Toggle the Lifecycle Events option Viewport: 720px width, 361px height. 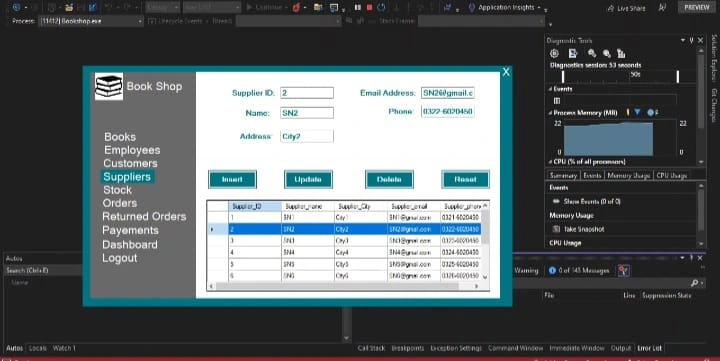pyautogui.click(x=152, y=21)
